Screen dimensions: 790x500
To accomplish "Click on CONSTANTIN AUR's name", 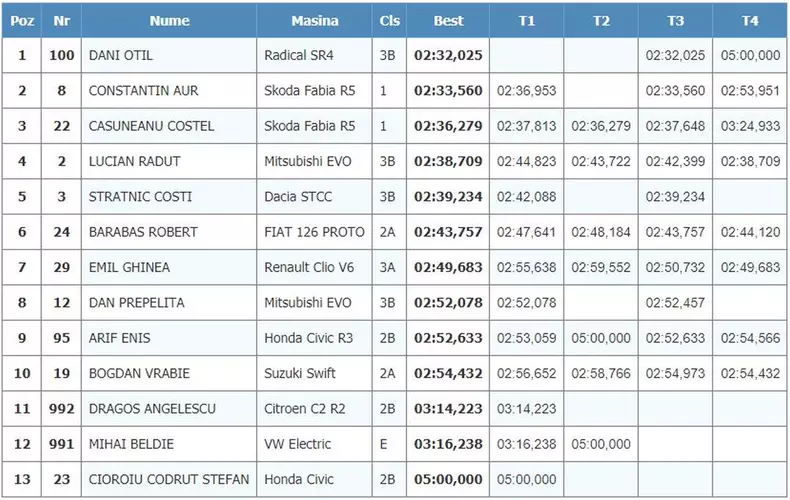I will point(144,91).
